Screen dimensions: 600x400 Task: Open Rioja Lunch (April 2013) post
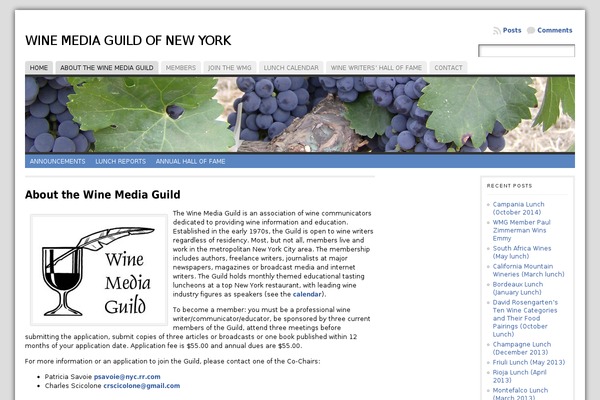[519, 376]
